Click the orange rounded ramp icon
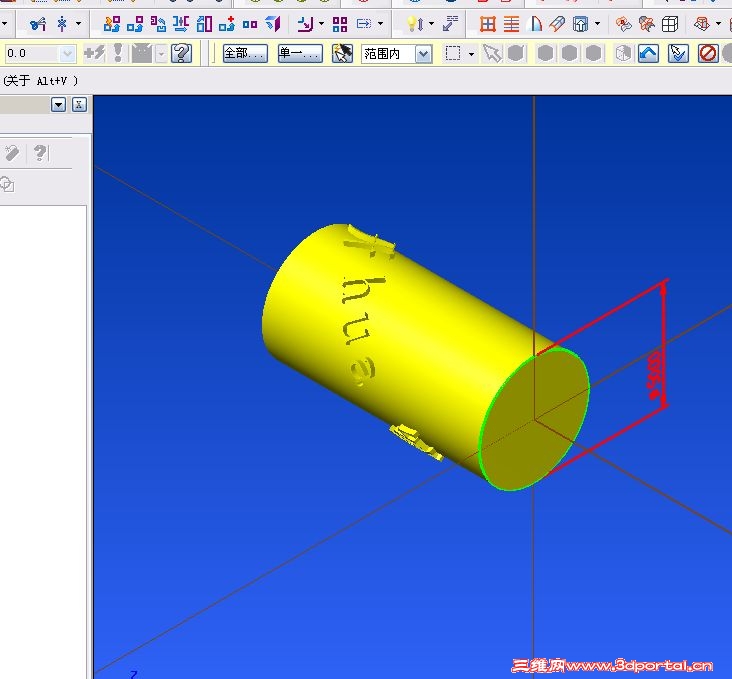732x679 pixels. (557, 24)
